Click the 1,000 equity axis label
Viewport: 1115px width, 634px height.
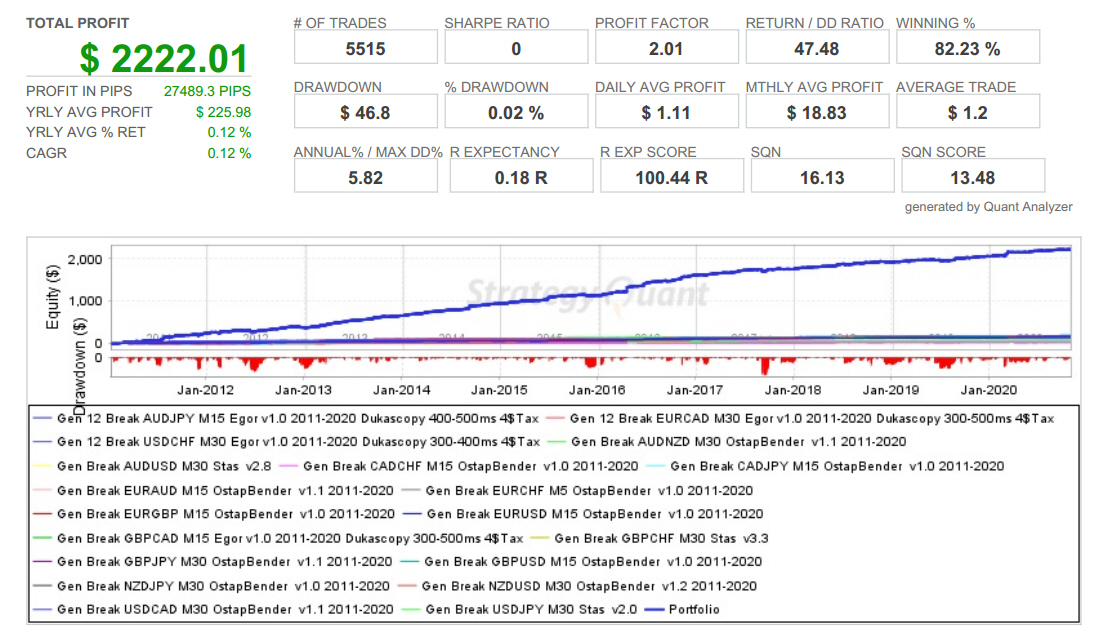tap(85, 301)
